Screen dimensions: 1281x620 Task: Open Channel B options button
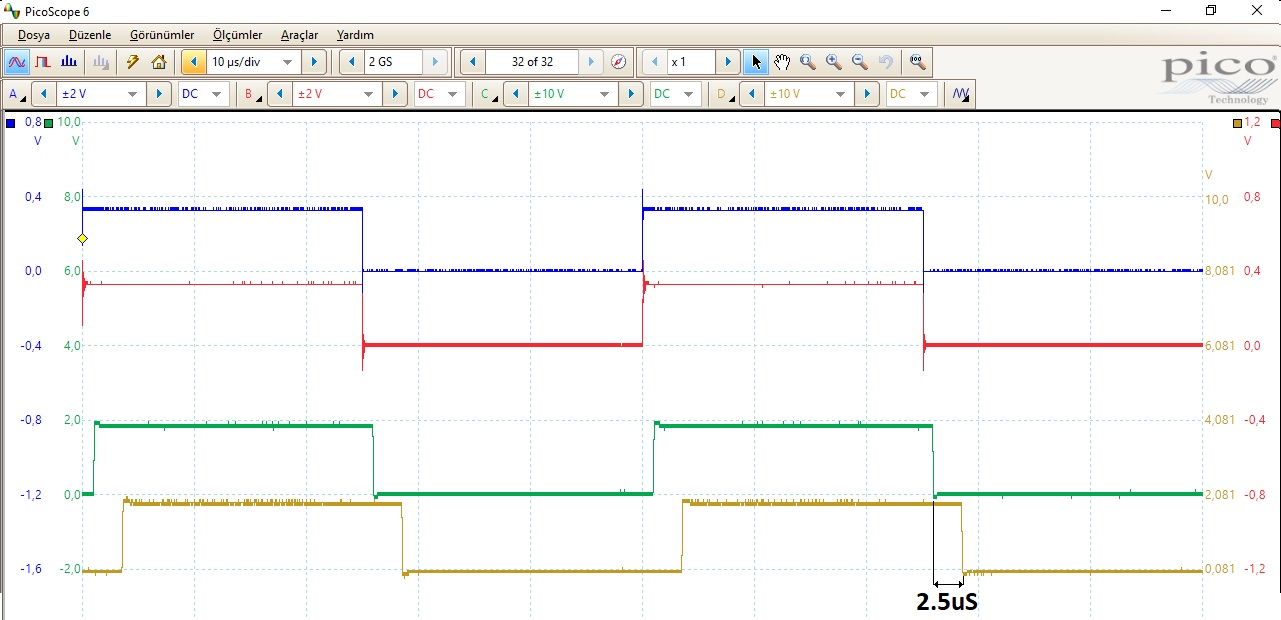(252, 94)
